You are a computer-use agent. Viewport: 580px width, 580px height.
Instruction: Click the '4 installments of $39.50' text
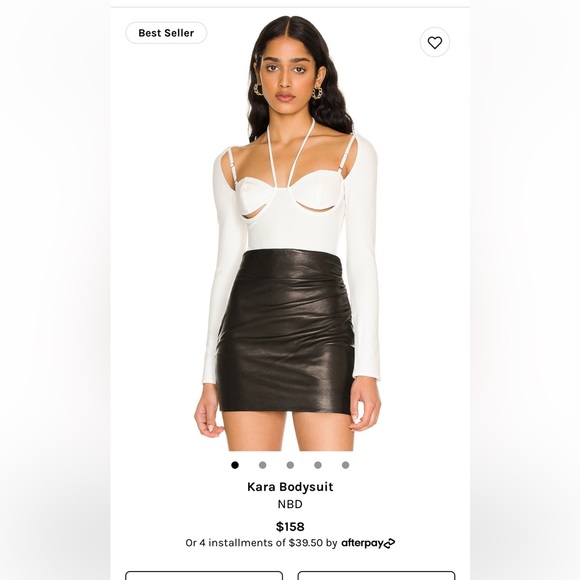click(x=261, y=543)
